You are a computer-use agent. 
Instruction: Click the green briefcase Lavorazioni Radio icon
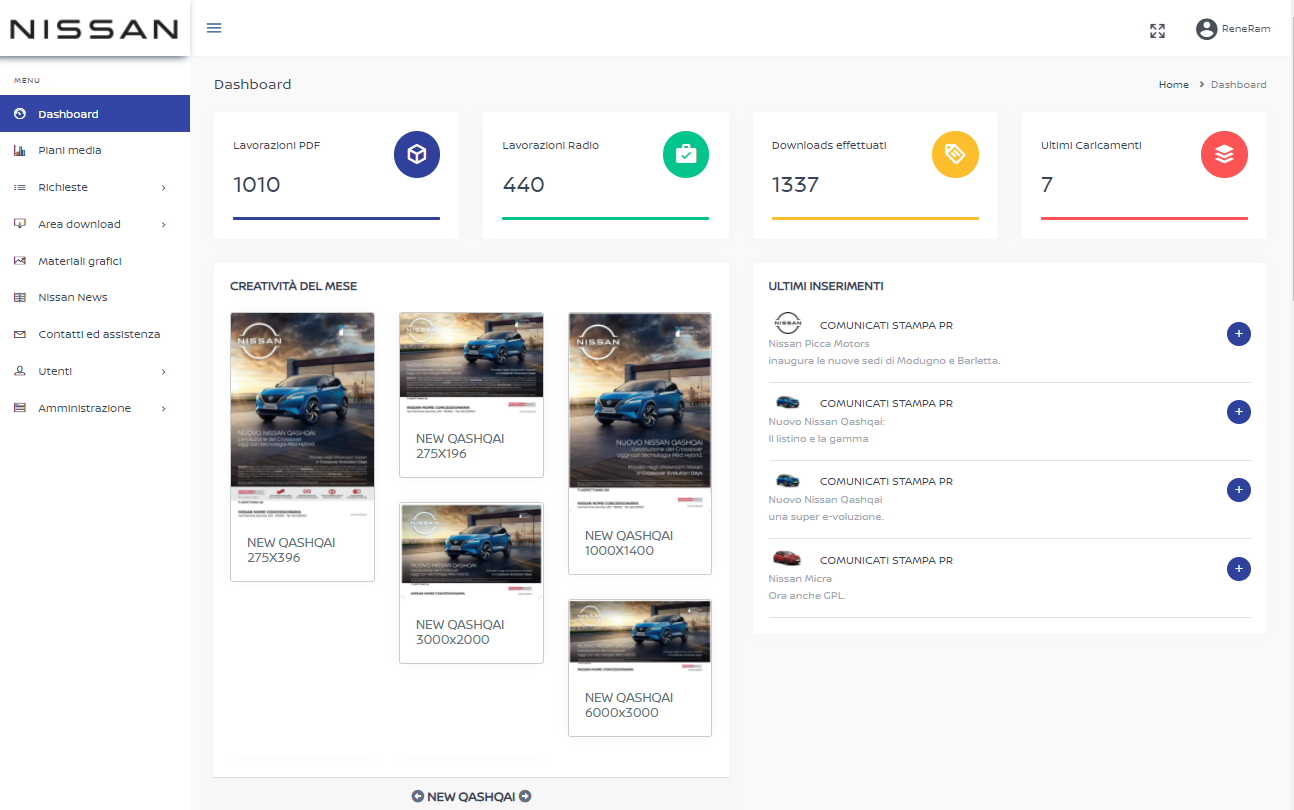[686, 155]
